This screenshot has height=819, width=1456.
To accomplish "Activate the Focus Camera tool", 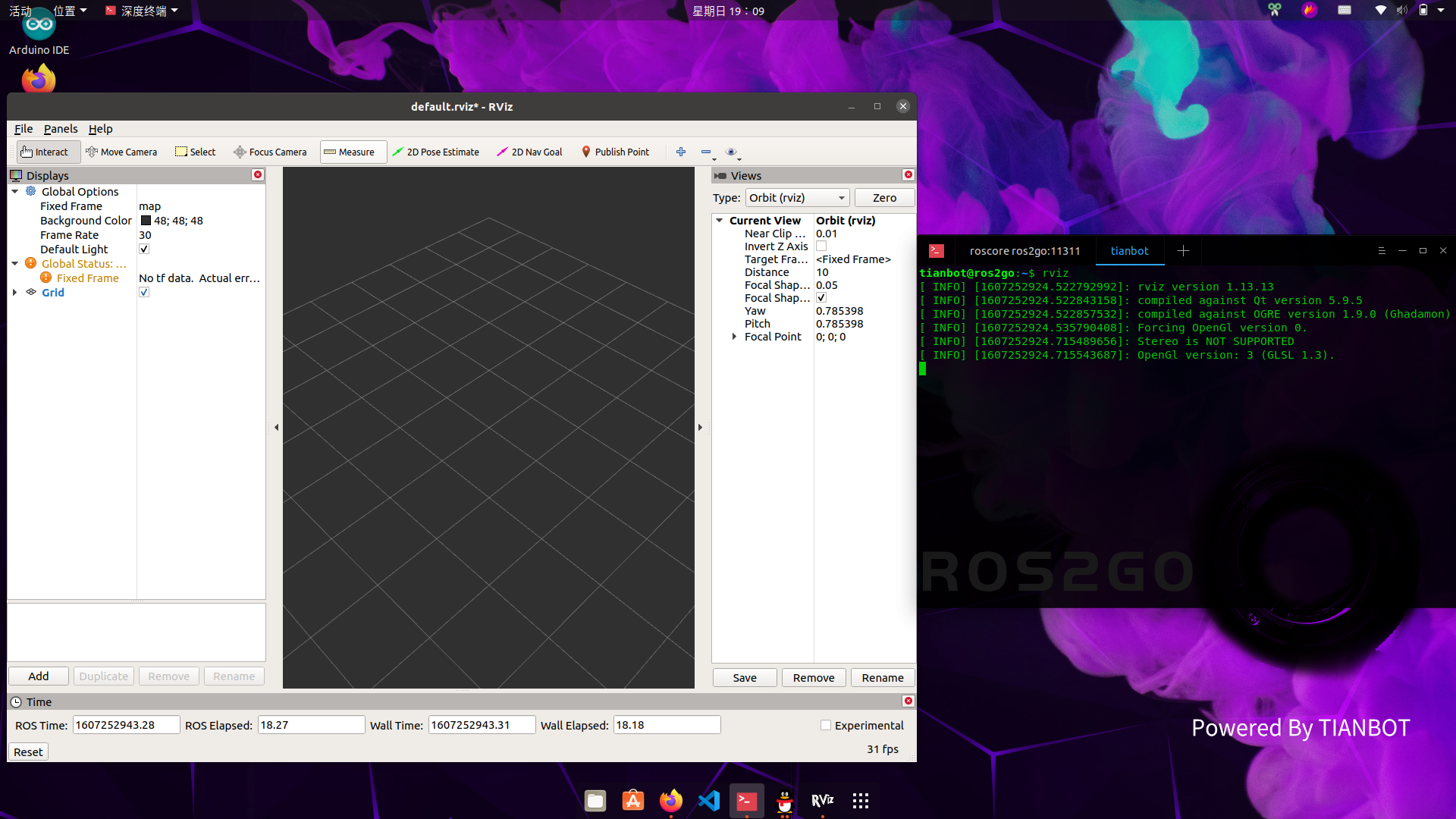I will pyautogui.click(x=270, y=152).
